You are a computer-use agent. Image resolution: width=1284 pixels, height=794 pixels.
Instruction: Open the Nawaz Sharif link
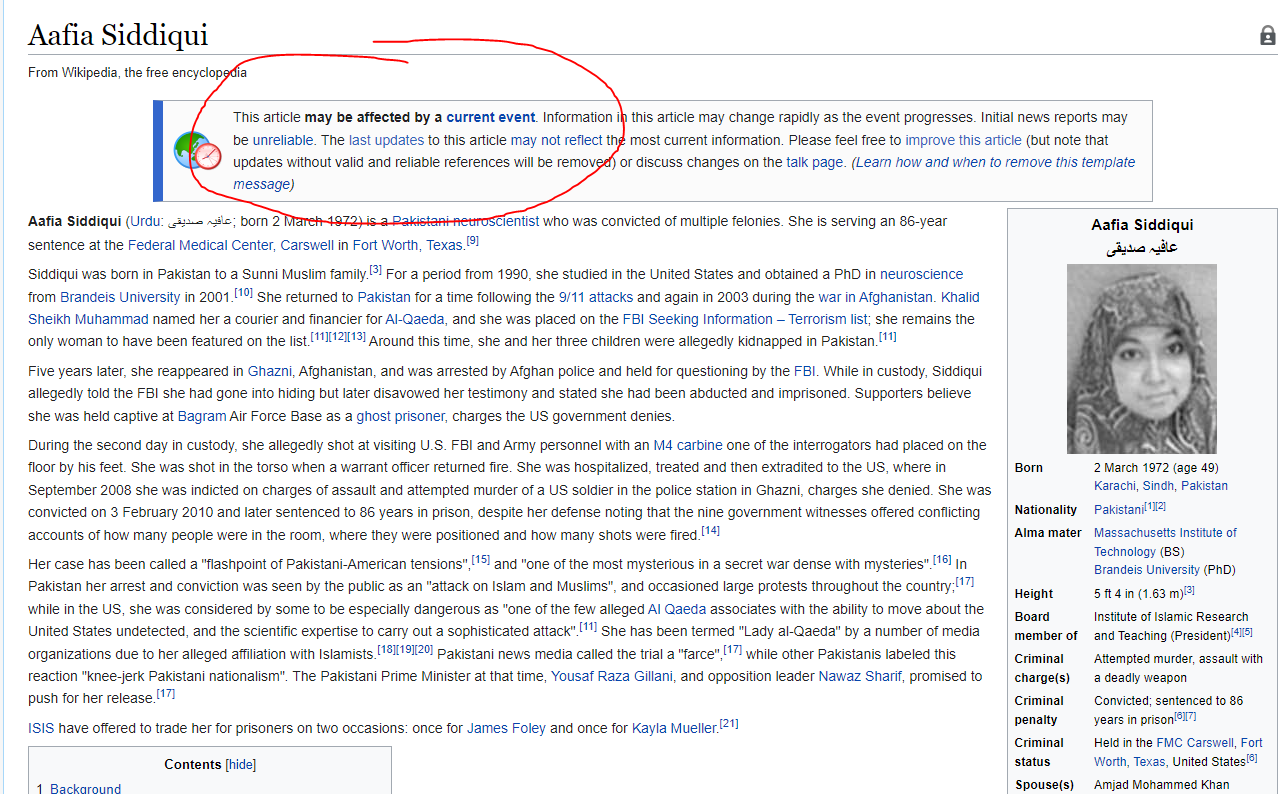tap(860, 676)
